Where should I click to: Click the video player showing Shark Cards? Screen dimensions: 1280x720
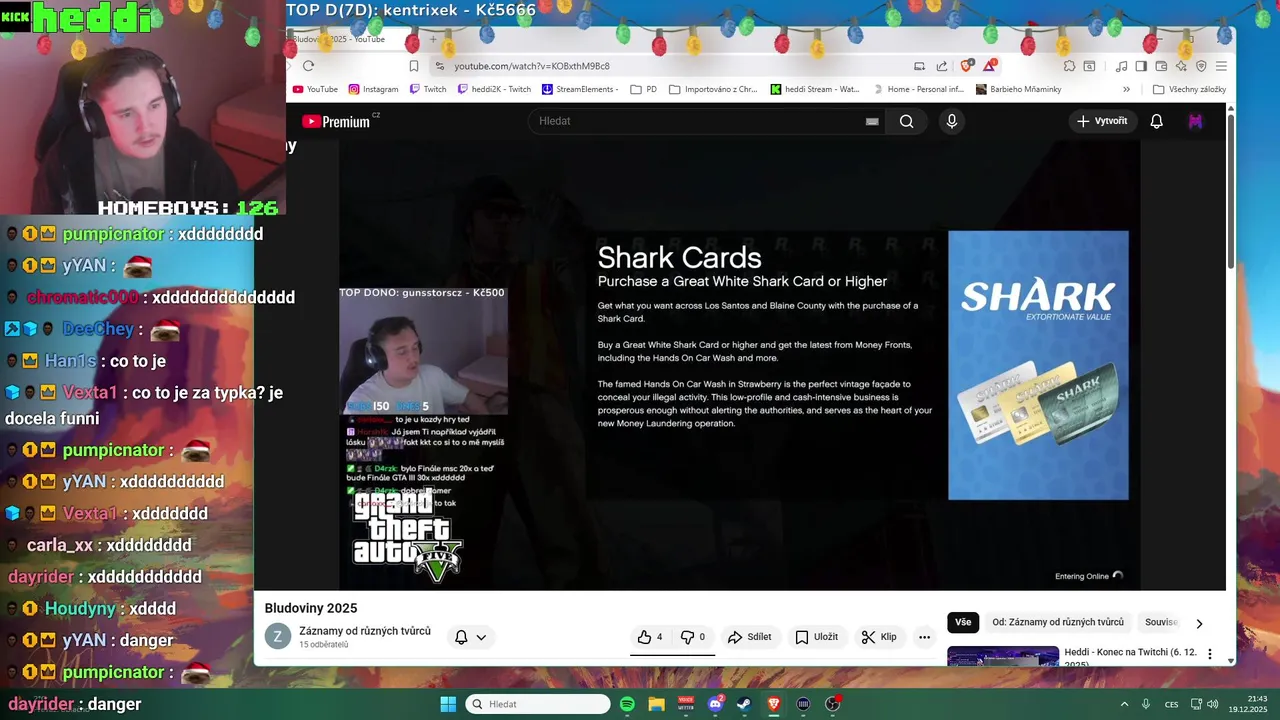[x=739, y=365]
